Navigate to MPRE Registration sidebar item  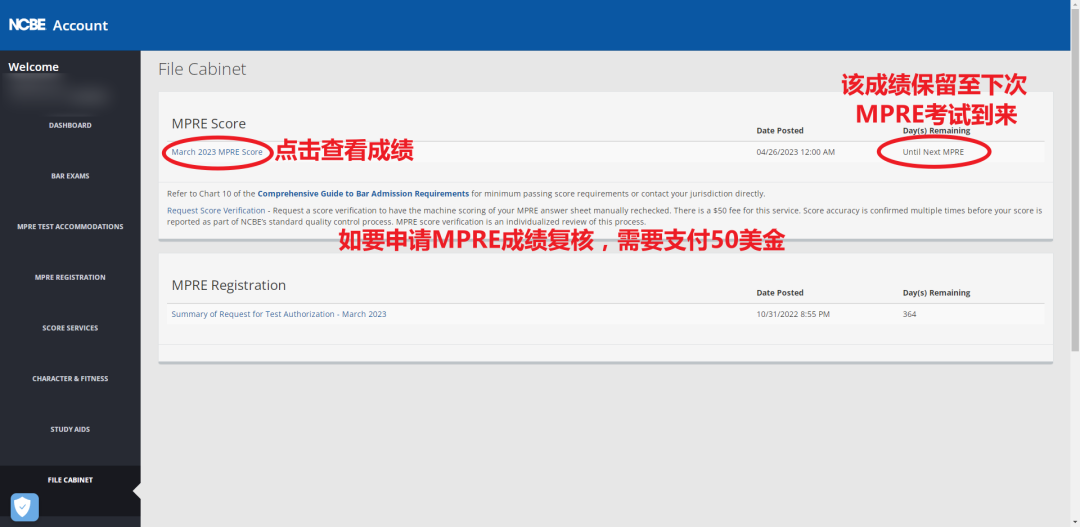click(70, 277)
